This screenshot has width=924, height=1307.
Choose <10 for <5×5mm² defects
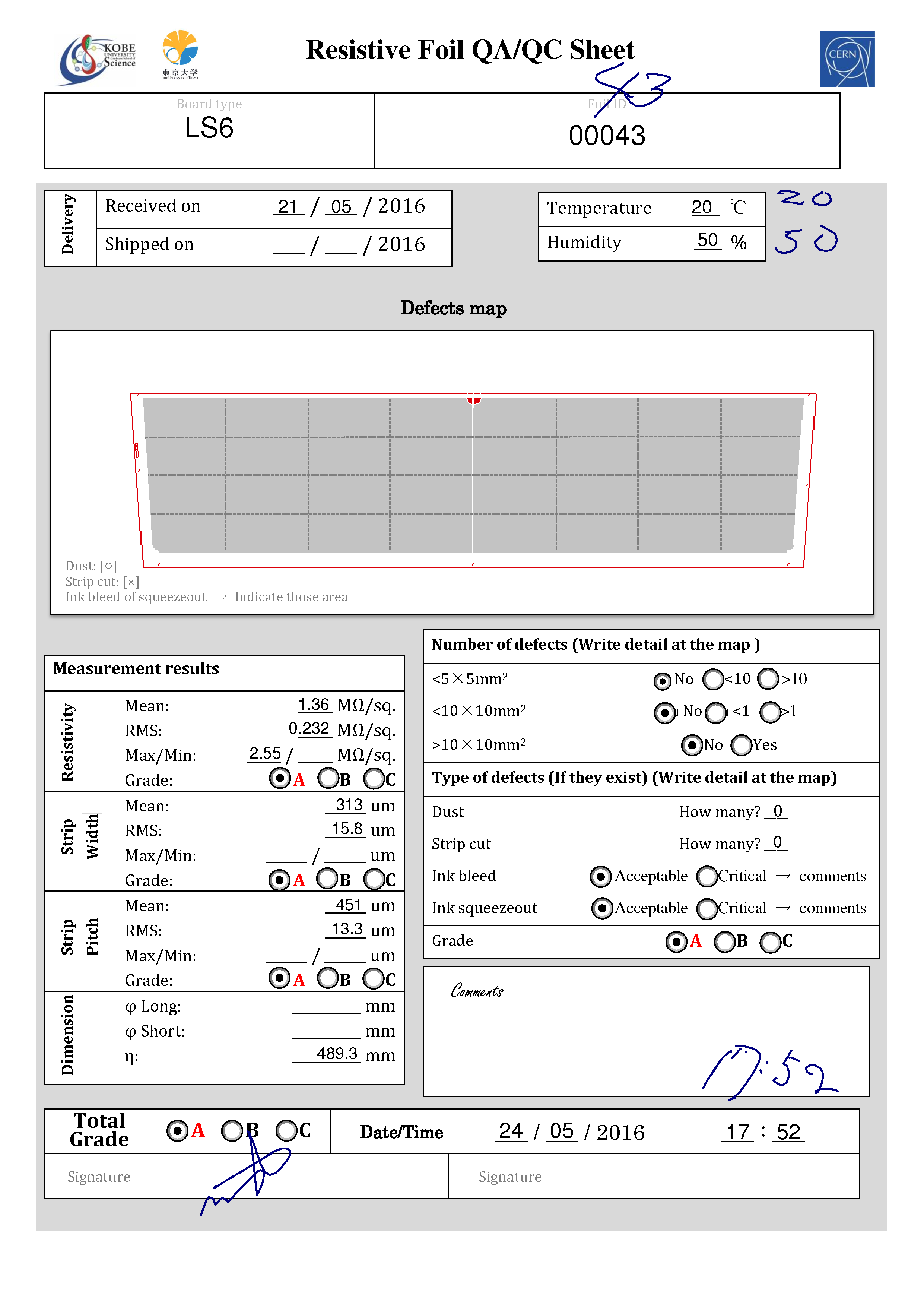pos(713,678)
